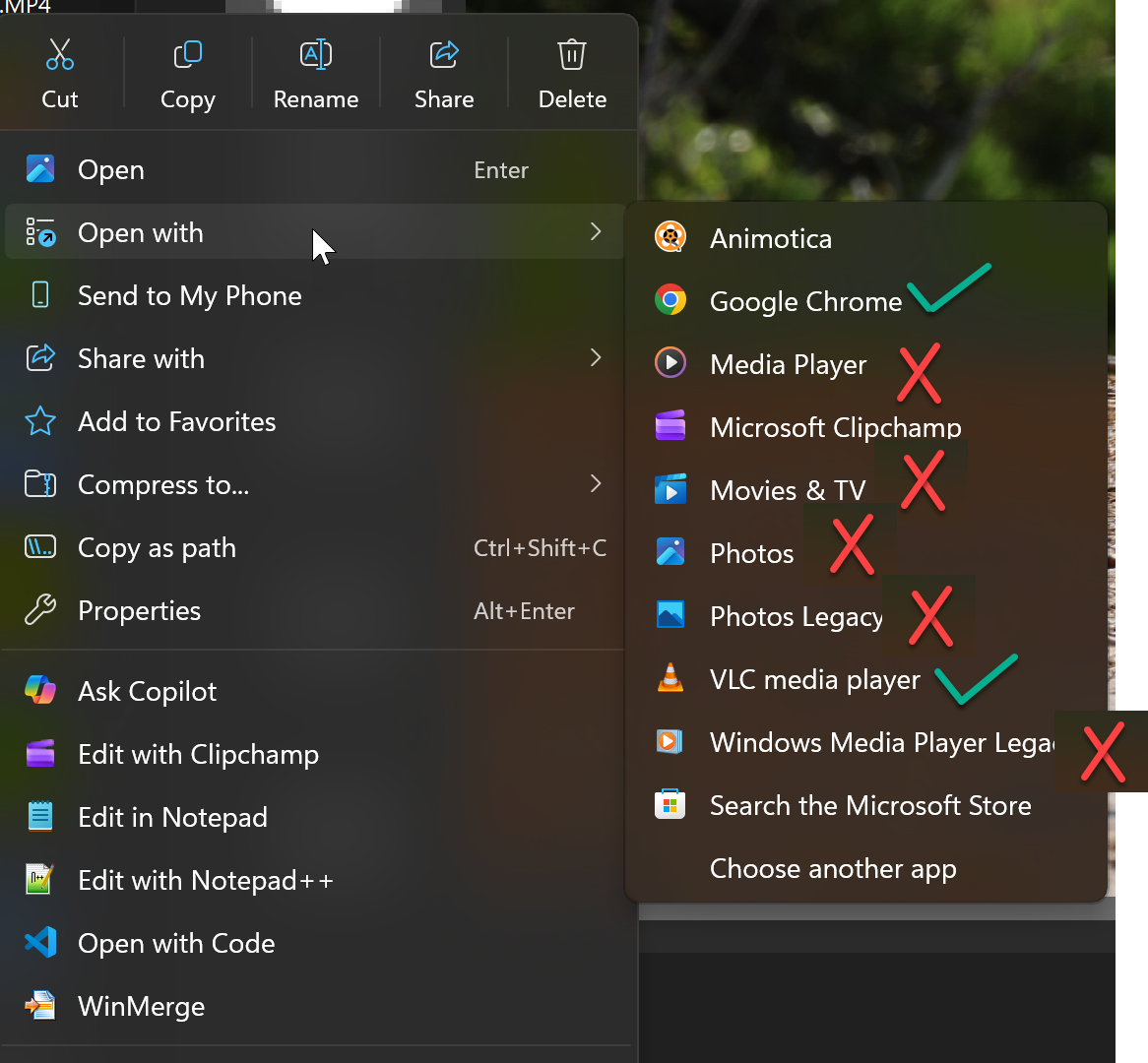Click the star icon for Add to Favorites
Image resolution: width=1148 pixels, height=1063 pixels.
[x=40, y=421]
